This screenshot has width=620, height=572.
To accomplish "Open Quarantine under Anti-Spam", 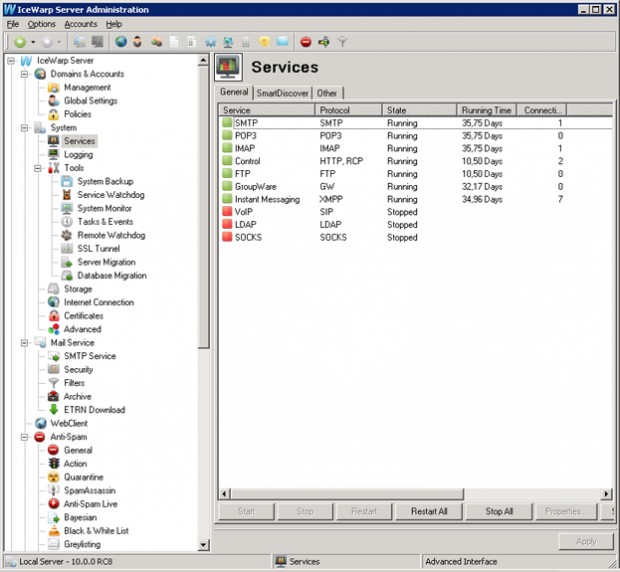I will (83, 477).
